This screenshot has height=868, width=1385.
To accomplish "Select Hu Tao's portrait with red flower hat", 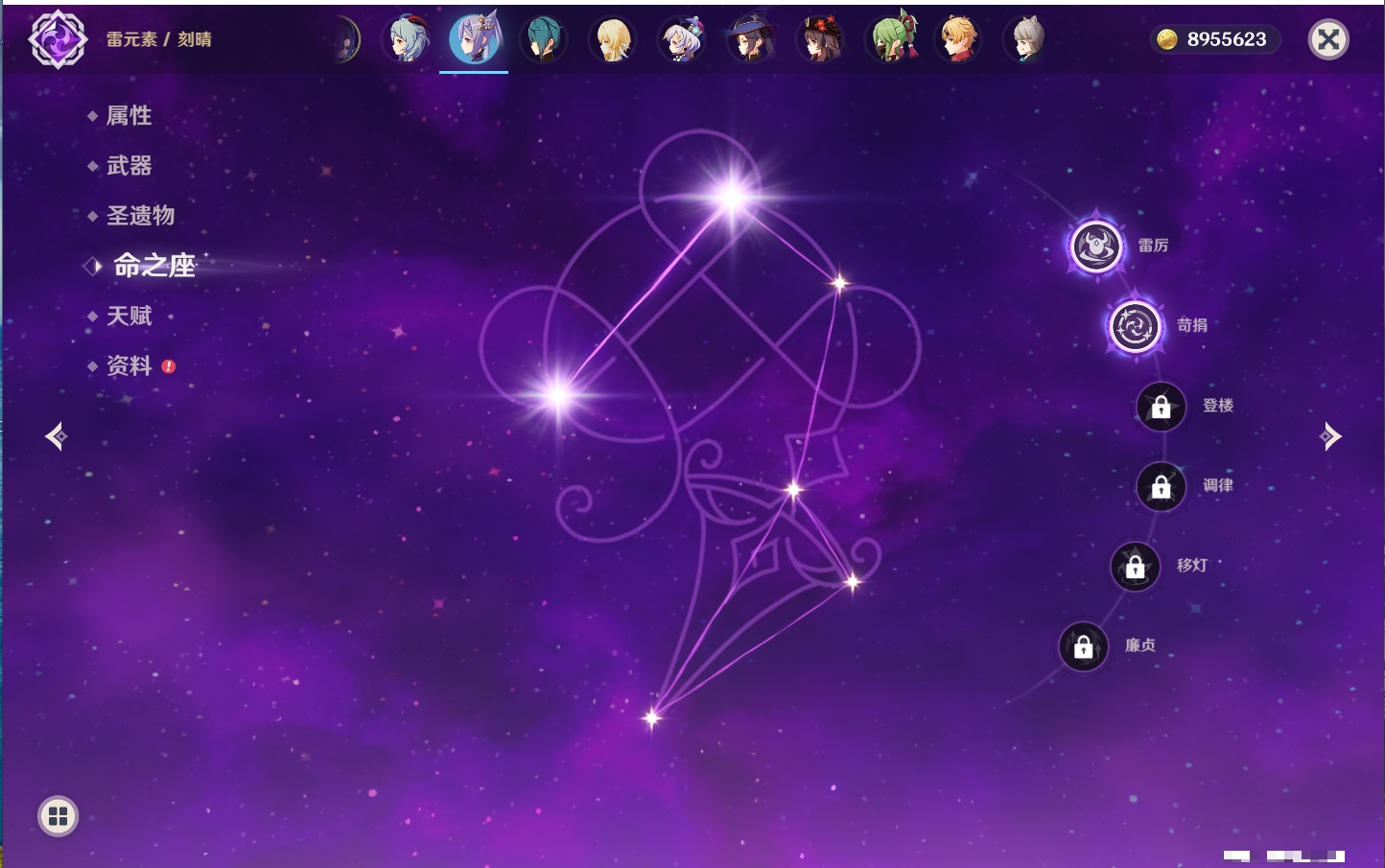I will pyautogui.click(x=819, y=39).
